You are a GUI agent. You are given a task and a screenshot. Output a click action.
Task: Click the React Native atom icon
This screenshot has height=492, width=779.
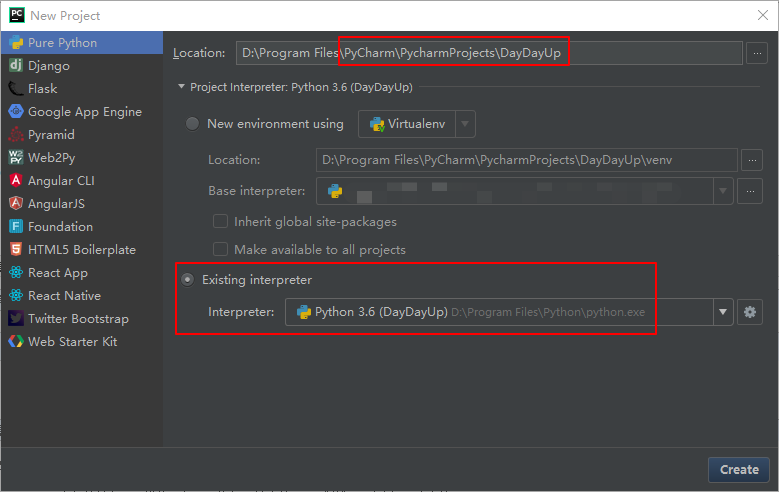[16, 295]
